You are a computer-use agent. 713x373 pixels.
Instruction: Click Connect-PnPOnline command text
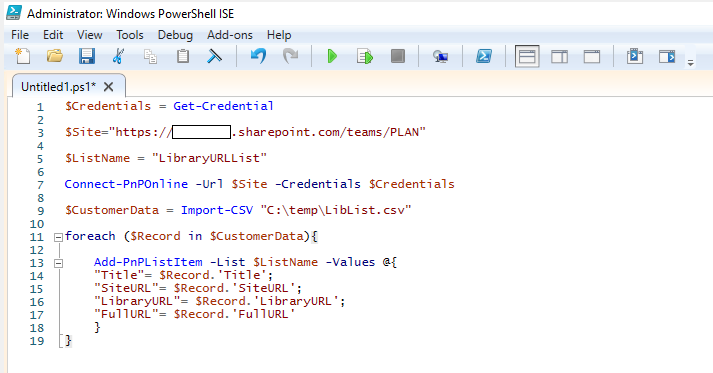[126, 184]
